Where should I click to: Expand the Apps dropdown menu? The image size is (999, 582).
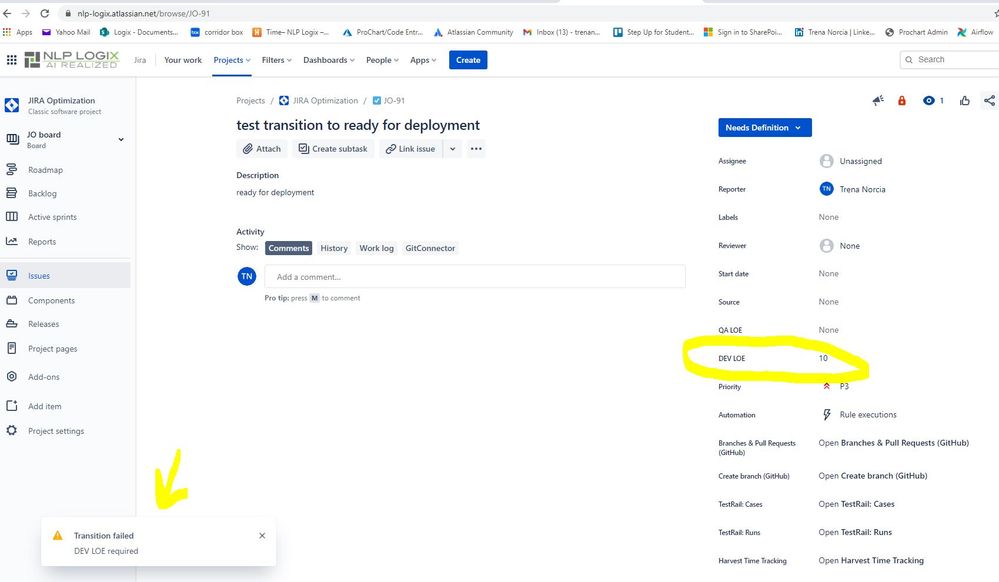pyautogui.click(x=423, y=60)
